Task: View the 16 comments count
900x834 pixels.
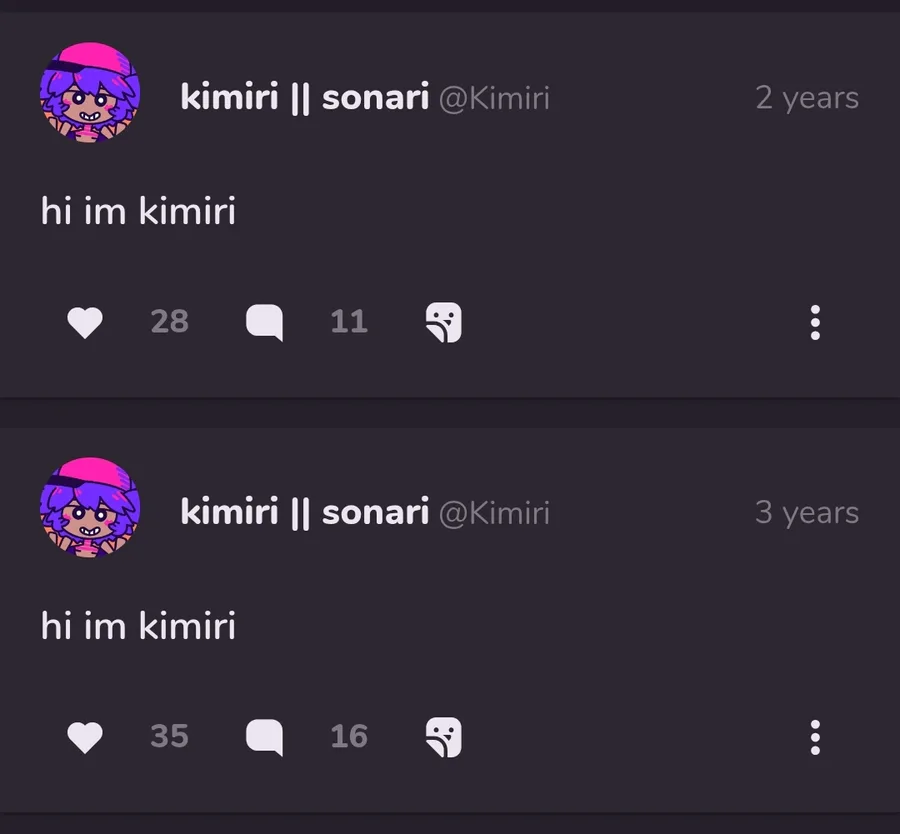Action: pos(349,736)
